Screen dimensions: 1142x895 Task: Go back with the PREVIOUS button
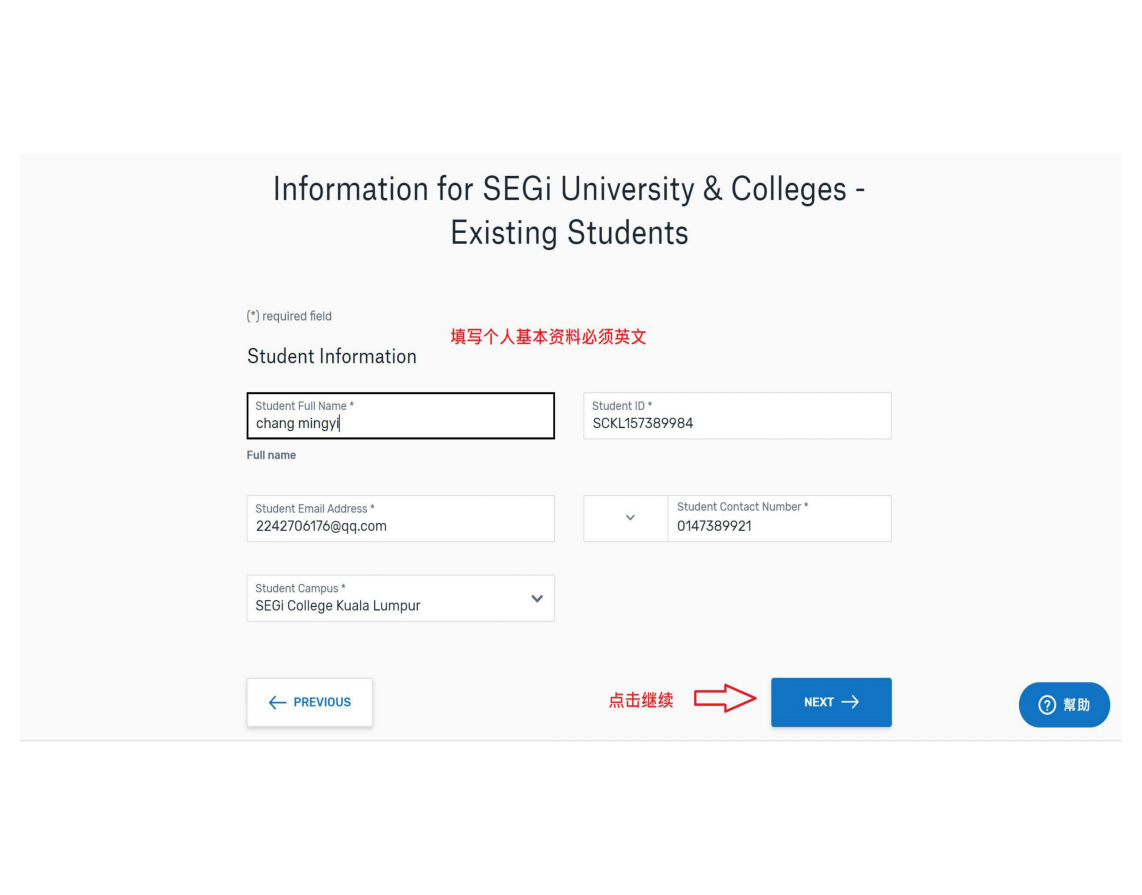click(310, 702)
